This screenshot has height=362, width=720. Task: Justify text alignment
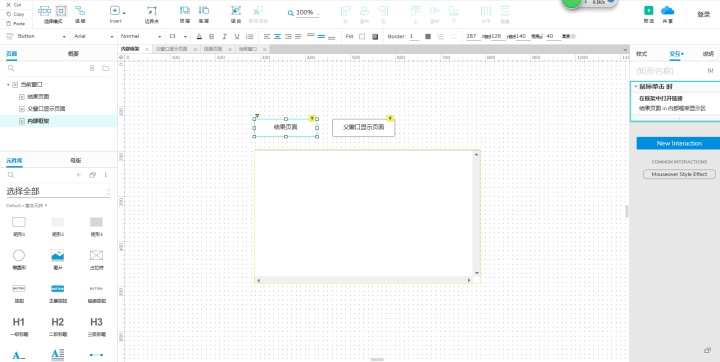click(298, 36)
